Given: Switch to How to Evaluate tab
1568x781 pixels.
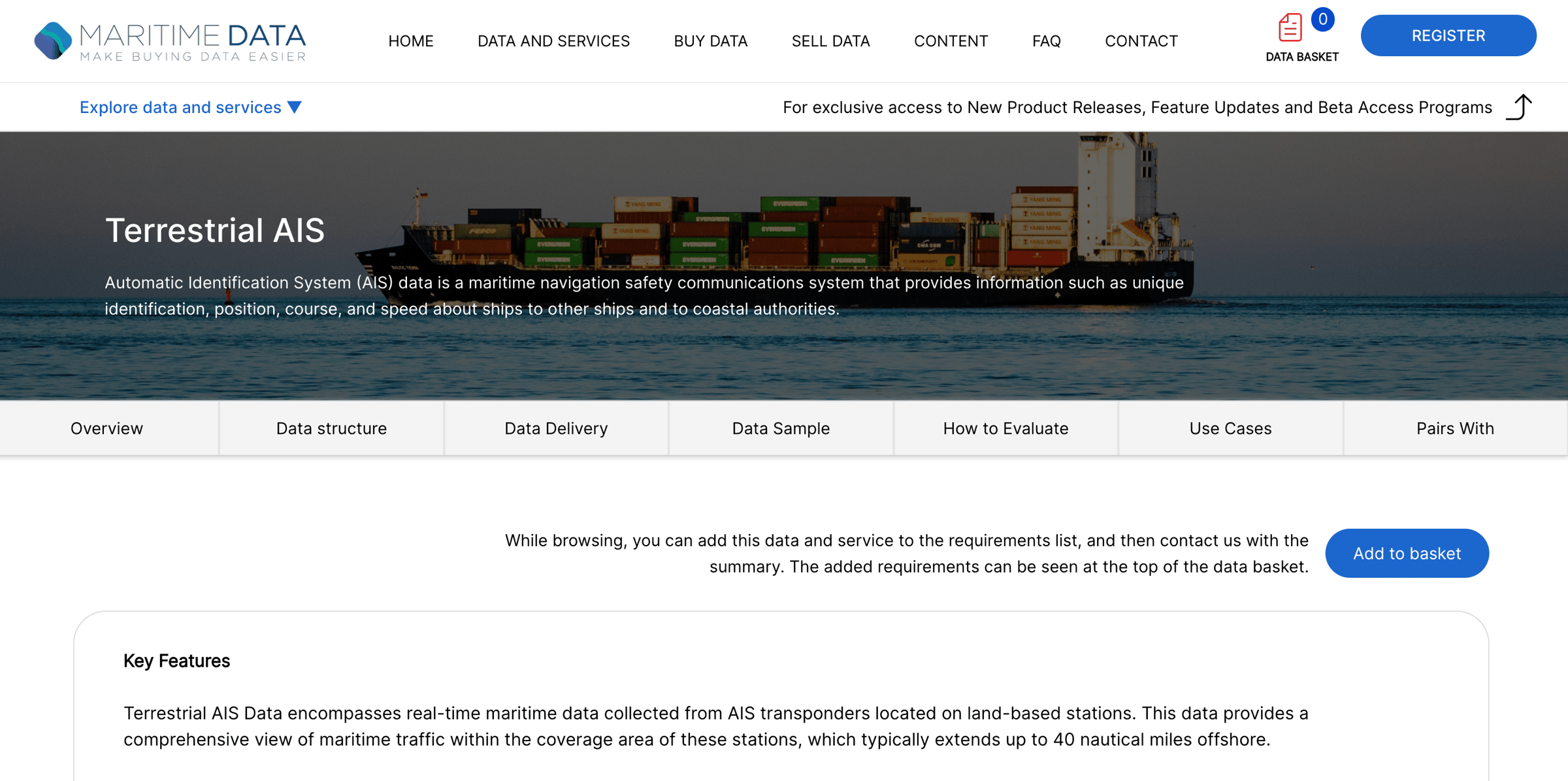Looking at the screenshot, I should click(1005, 428).
